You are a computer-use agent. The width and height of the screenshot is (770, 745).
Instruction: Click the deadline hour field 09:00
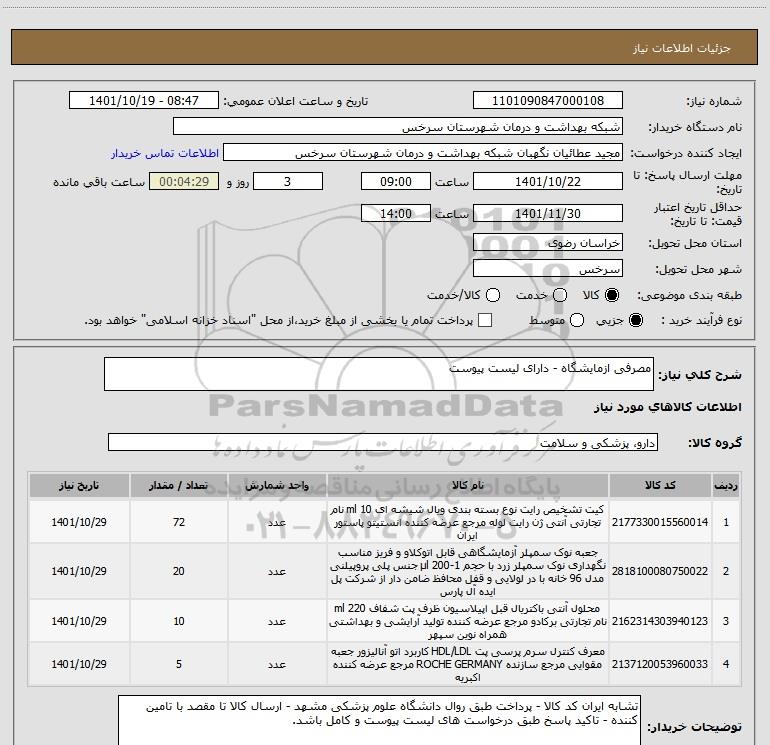[x=396, y=181]
